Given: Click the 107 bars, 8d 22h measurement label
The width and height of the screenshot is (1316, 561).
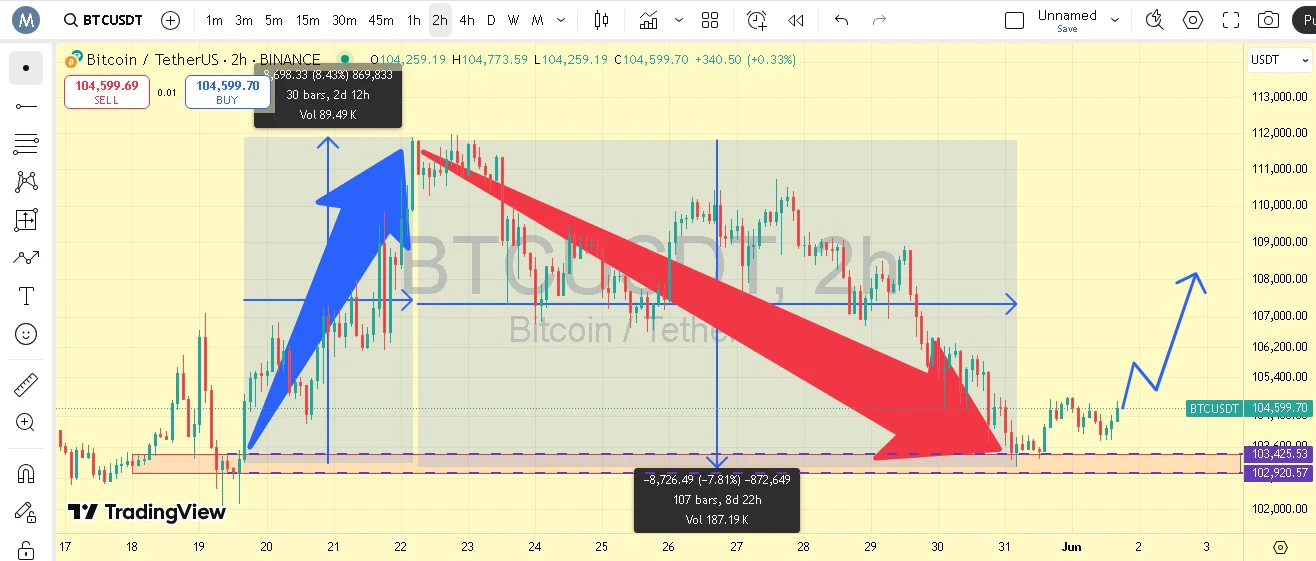Looking at the screenshot, I should [717, 500].
